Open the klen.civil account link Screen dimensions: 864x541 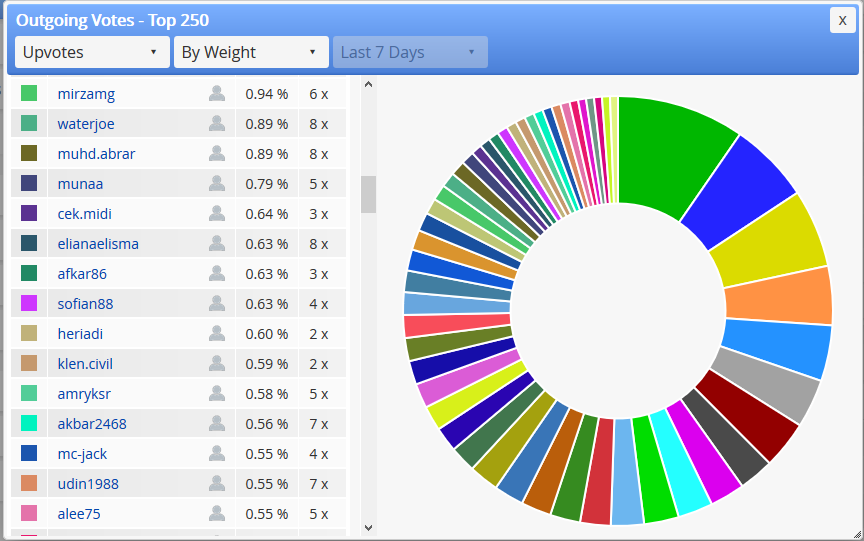pos(85,364)
